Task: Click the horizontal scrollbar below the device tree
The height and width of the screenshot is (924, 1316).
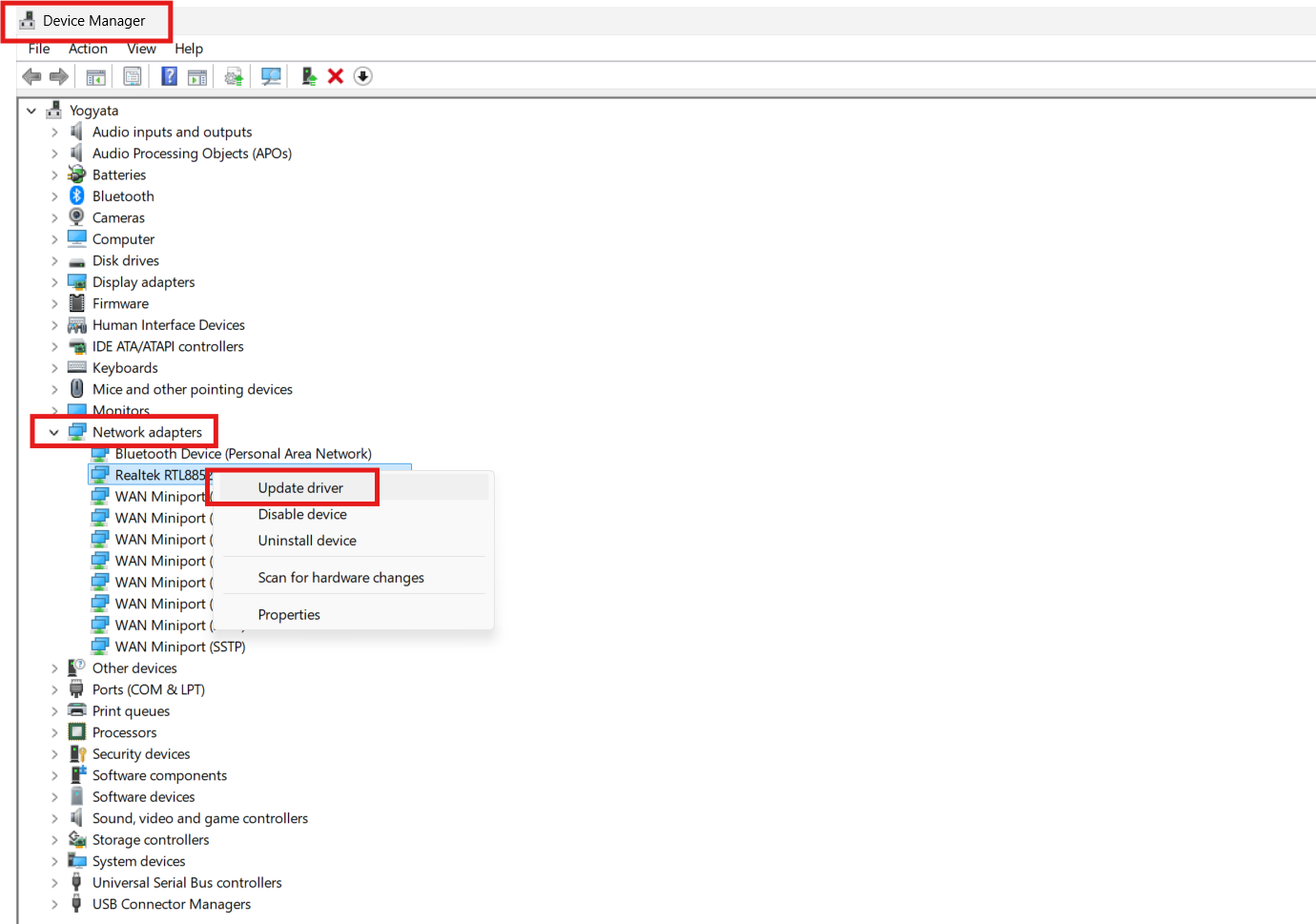Action: (x=658, y=917)
